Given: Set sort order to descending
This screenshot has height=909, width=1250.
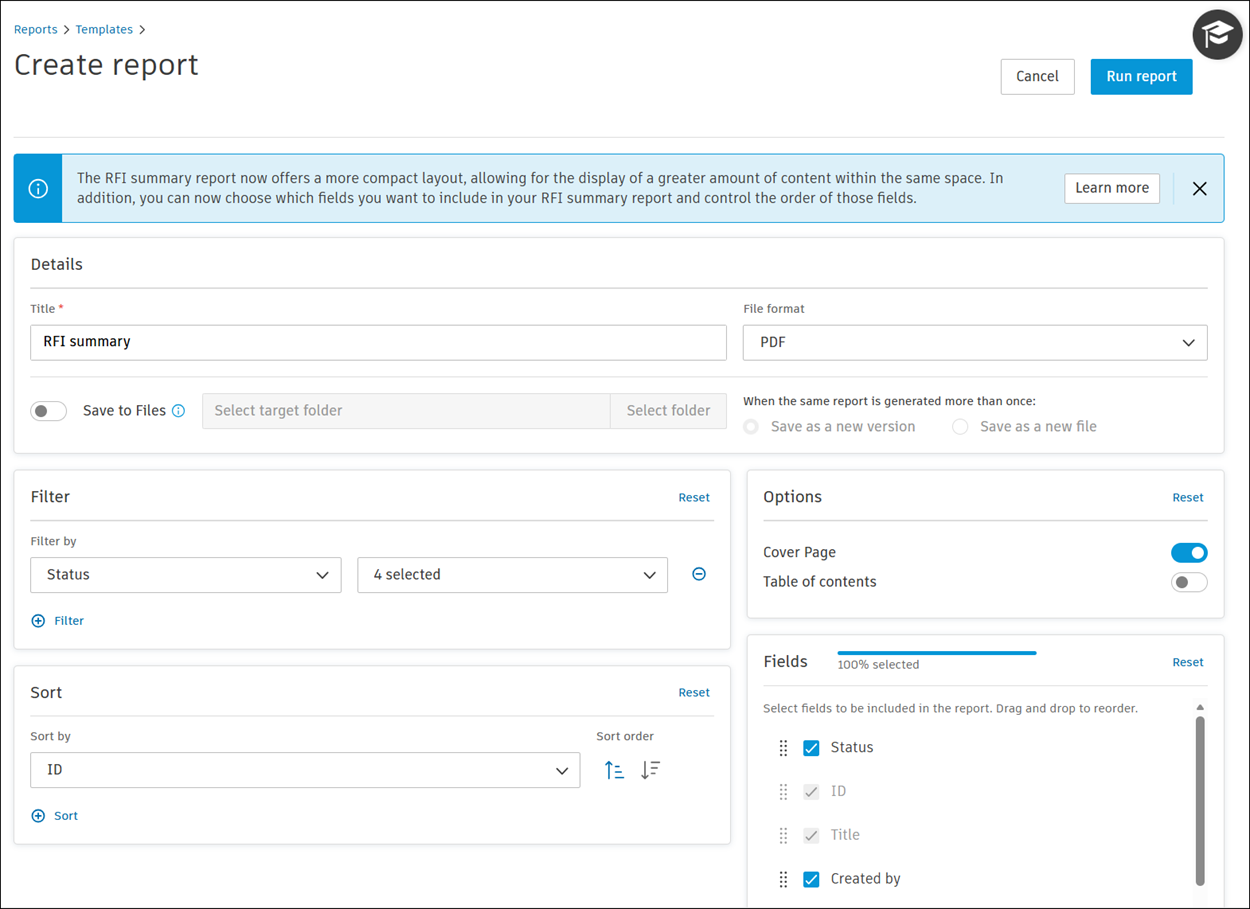Looking at the screenshot, I should click(x=651, y=770).
